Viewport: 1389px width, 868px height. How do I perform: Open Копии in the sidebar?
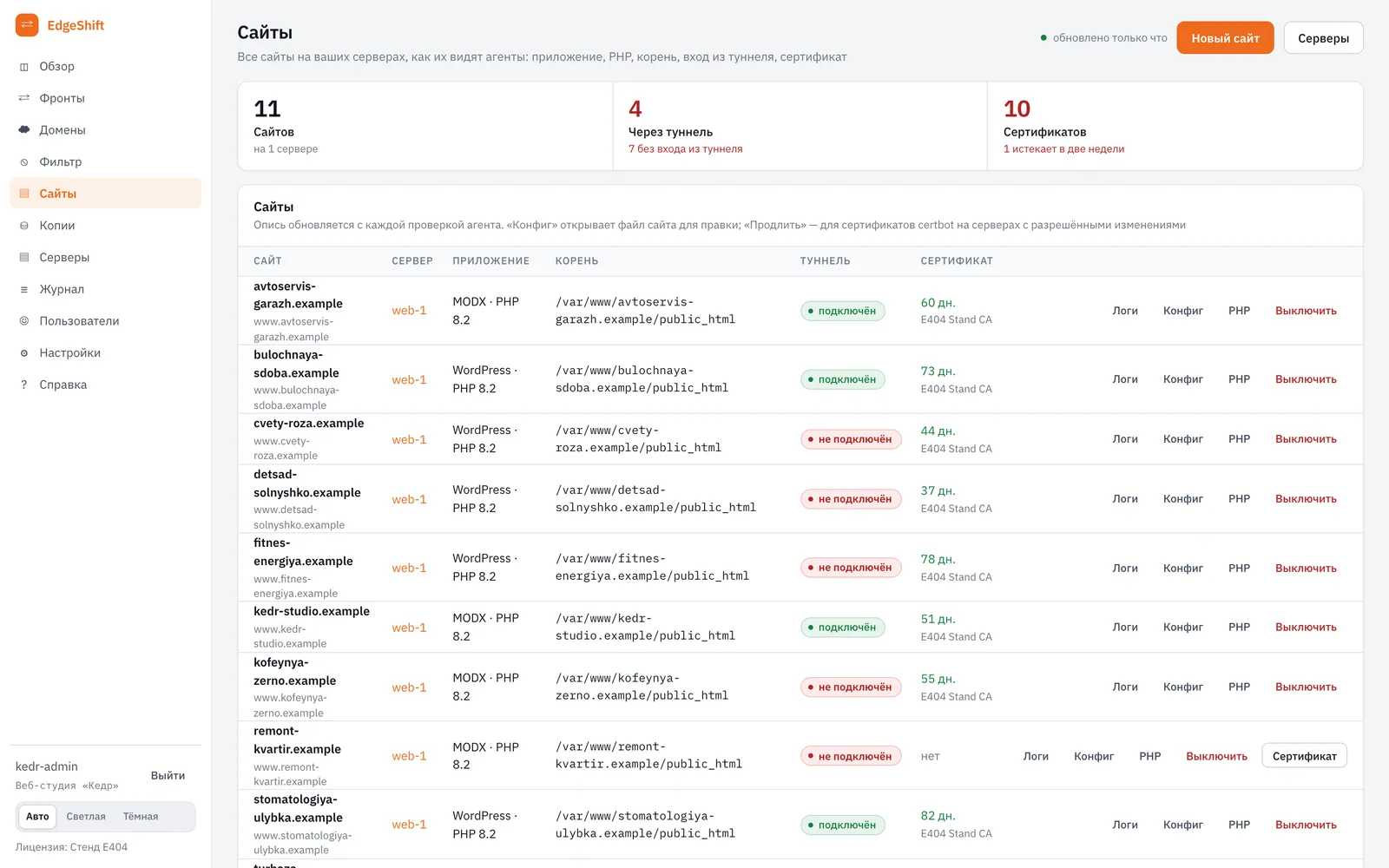point(105,226)
